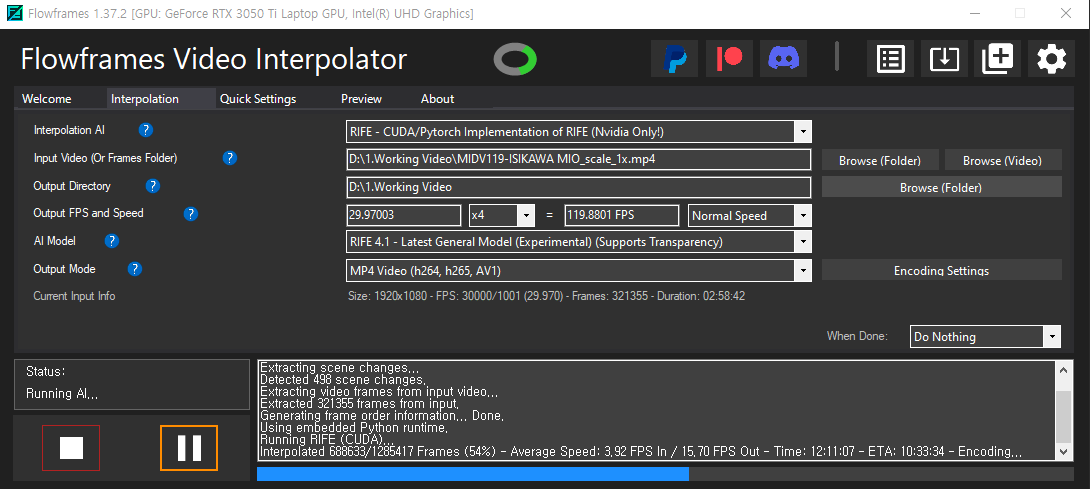The image size is (1090, 489).
Task: Click the log scrollbar up arrow
Action: pos(1063,371)
